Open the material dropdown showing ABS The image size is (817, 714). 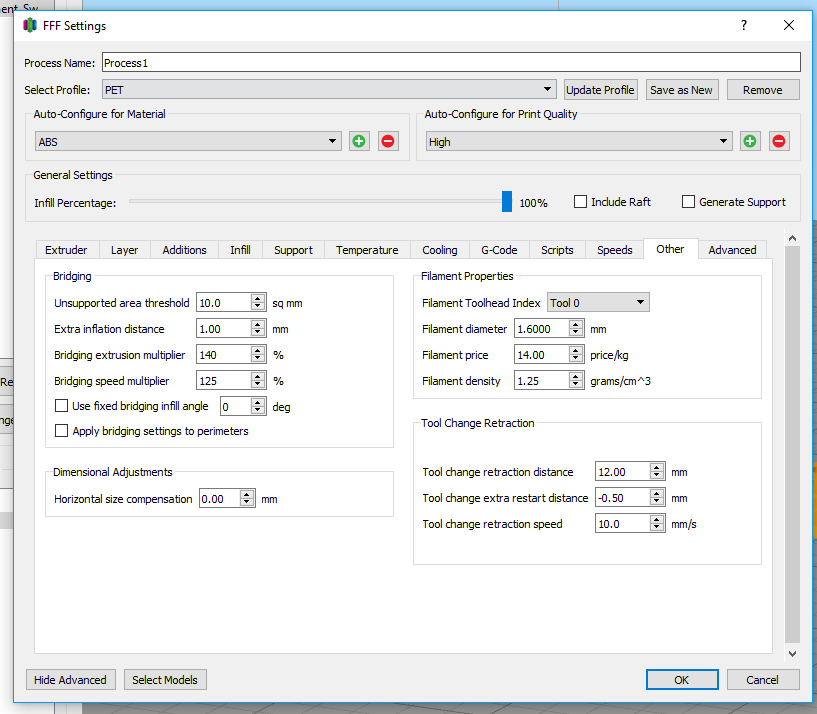point(188,142)
